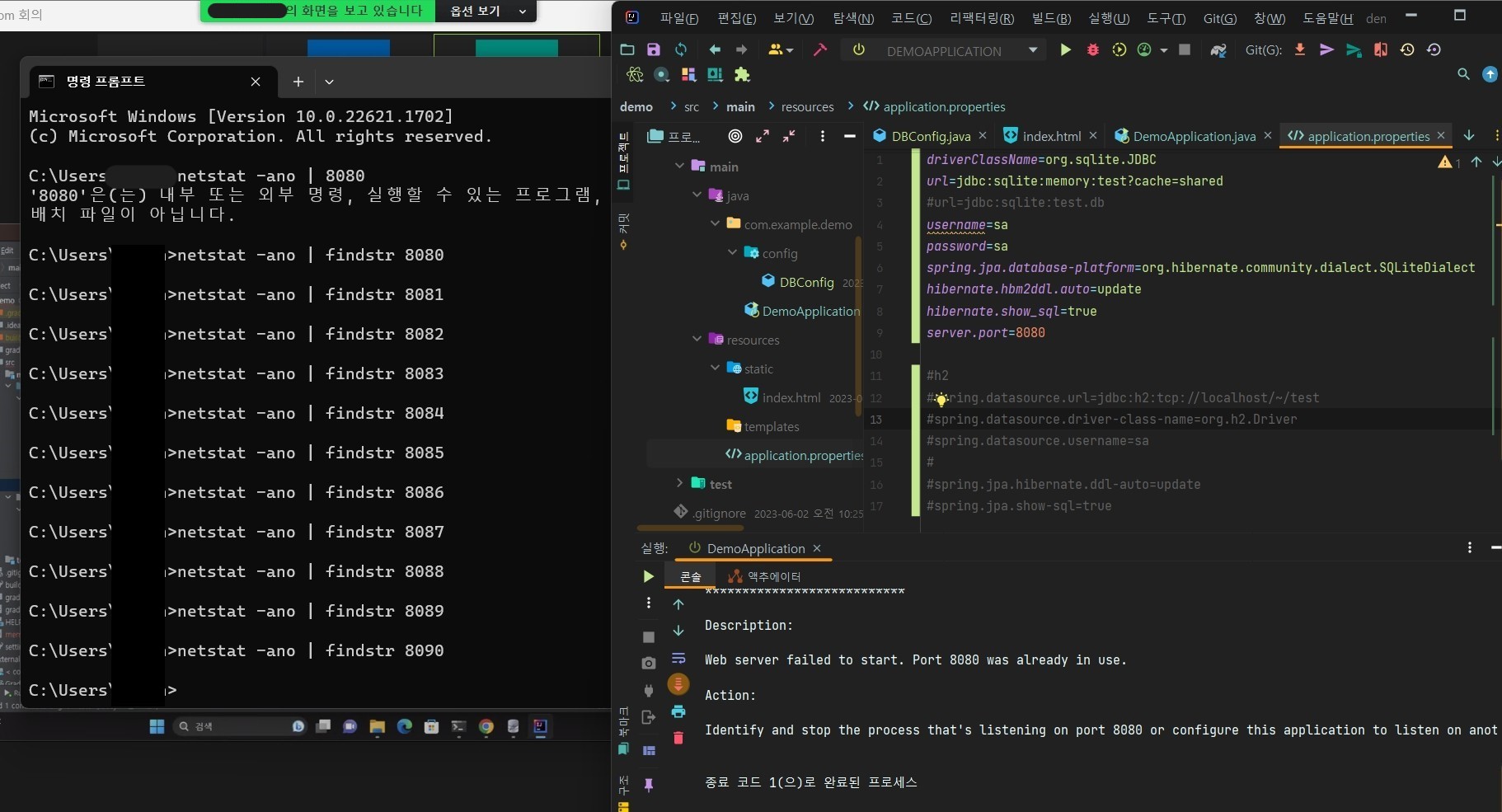Select the 콘솔 tab in run panel
Viewport: 1502px width, 812px height.
click(690, 576)
